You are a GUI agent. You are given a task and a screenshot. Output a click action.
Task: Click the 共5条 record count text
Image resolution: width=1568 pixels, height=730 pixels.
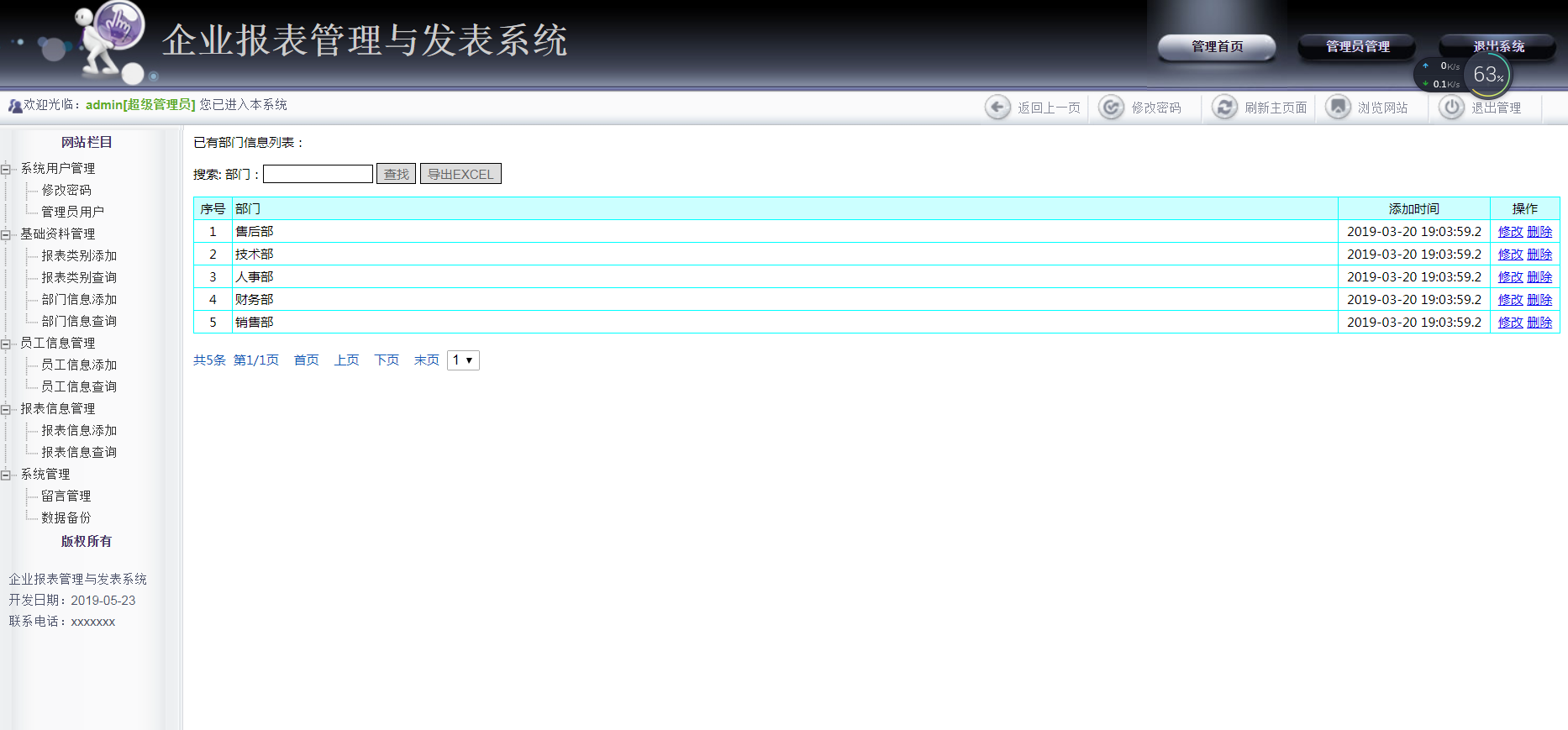pos(209,360)
